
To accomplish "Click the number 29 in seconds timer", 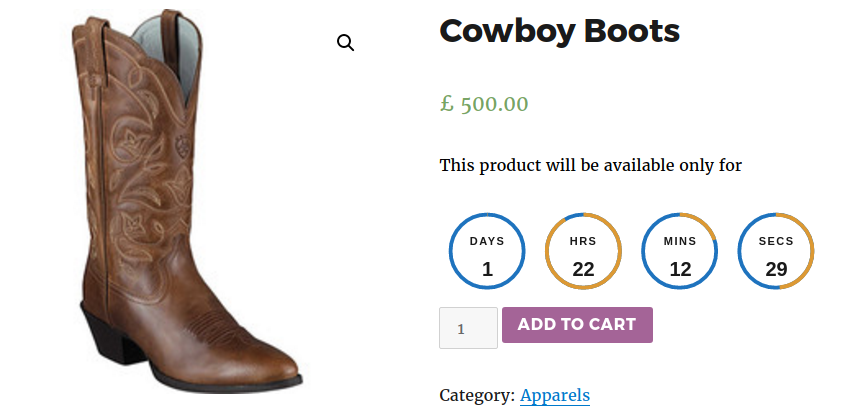I will point(776,269).
